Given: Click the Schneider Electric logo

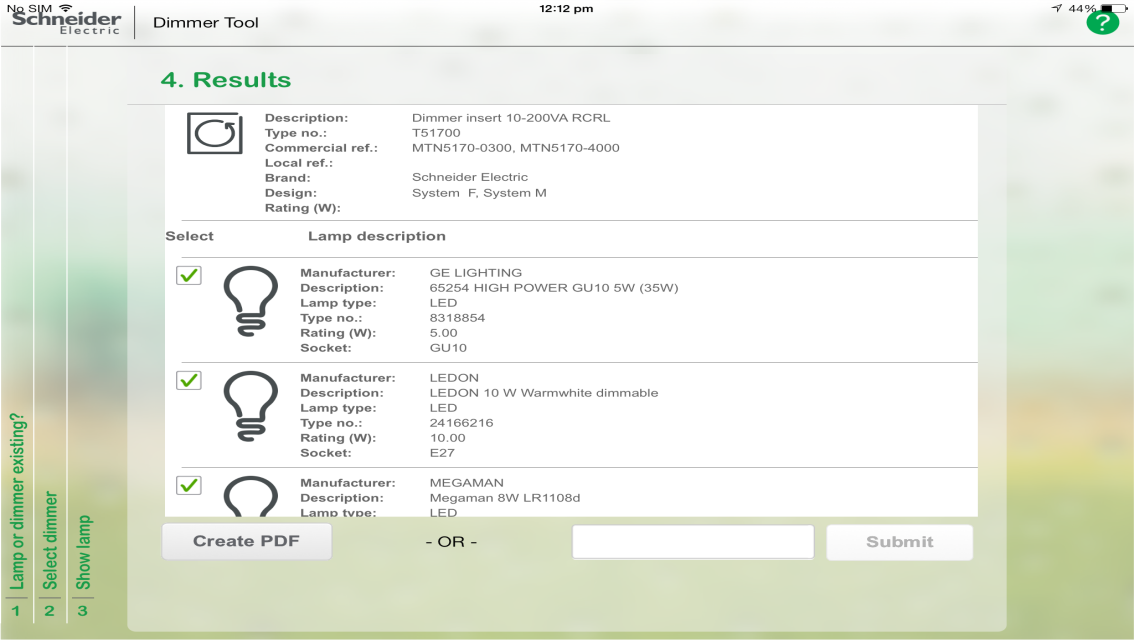Looking at the screenshot, I should tap(67, 22).
